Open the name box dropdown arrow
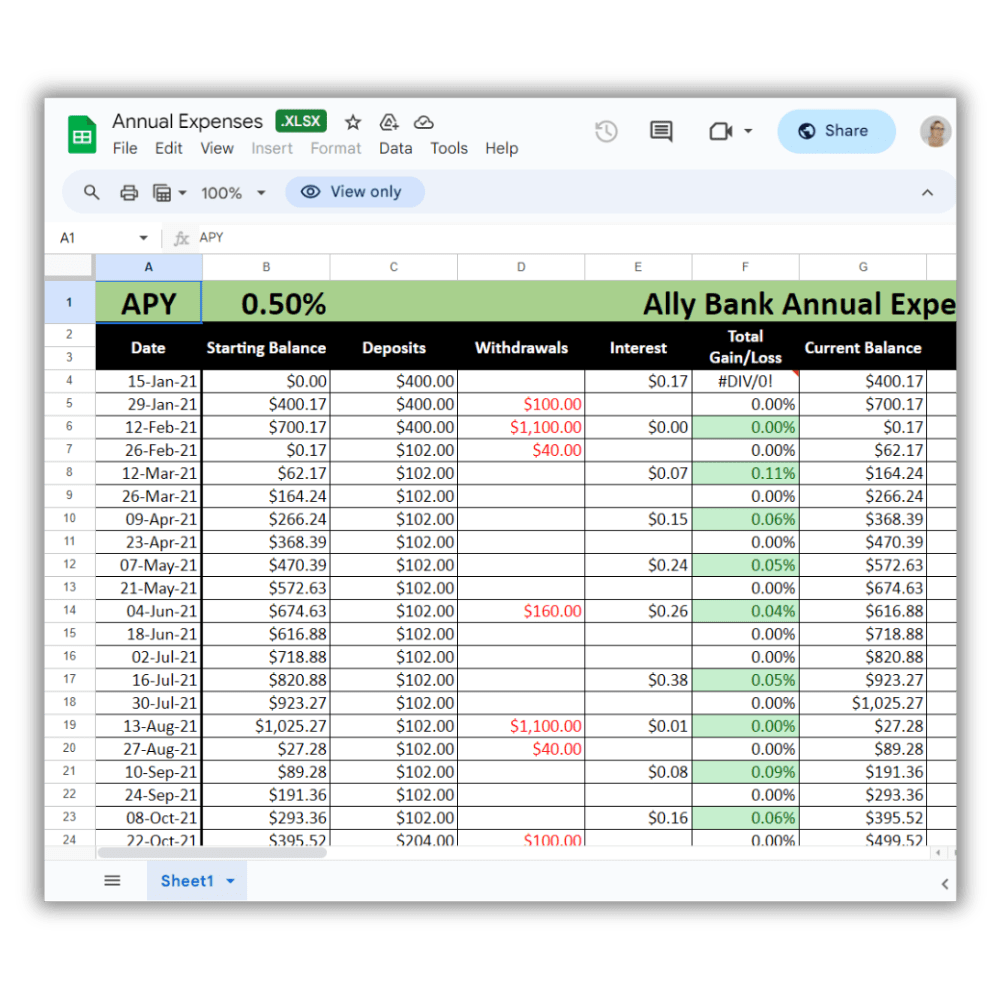 [x=143, y=238]
